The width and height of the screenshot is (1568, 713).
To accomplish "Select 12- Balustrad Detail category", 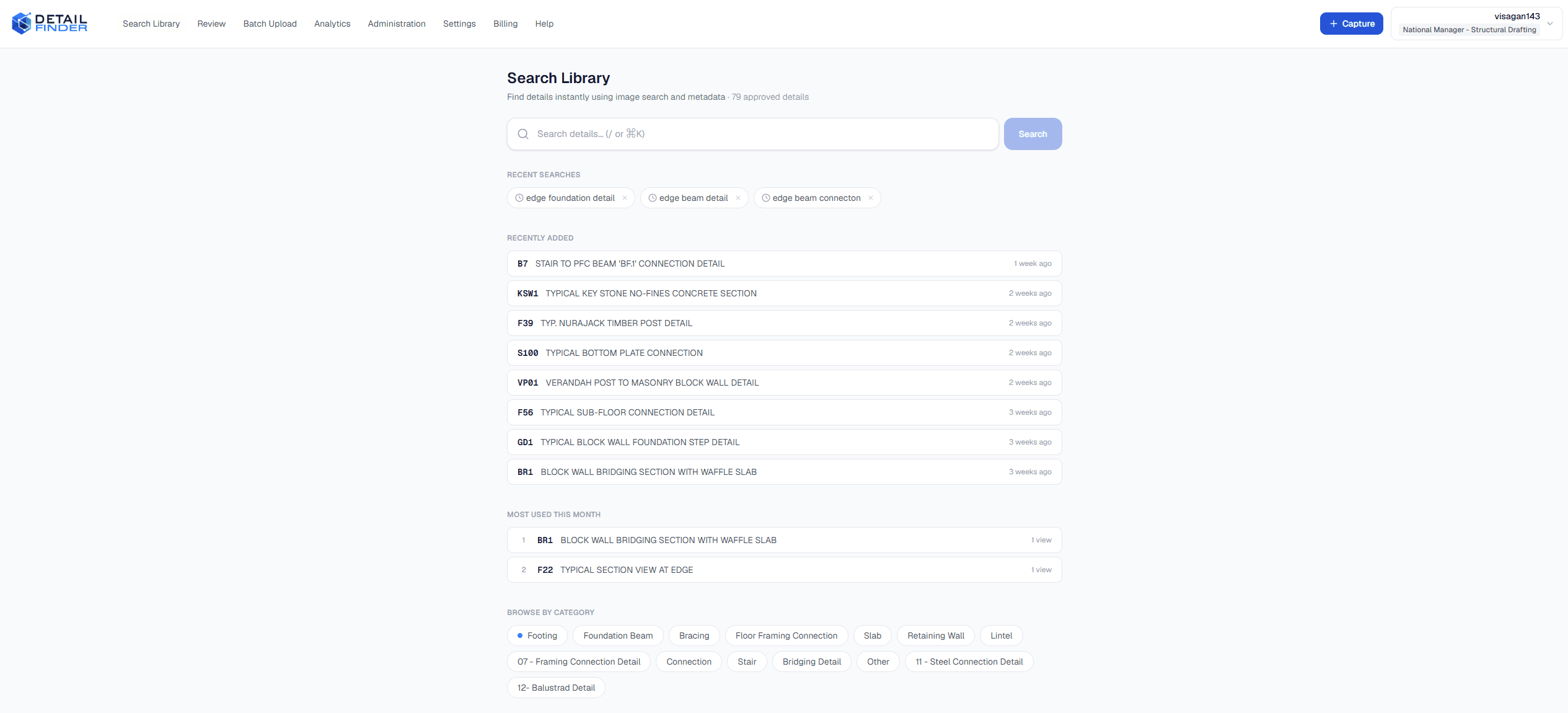I will click(x=556, y=688).
